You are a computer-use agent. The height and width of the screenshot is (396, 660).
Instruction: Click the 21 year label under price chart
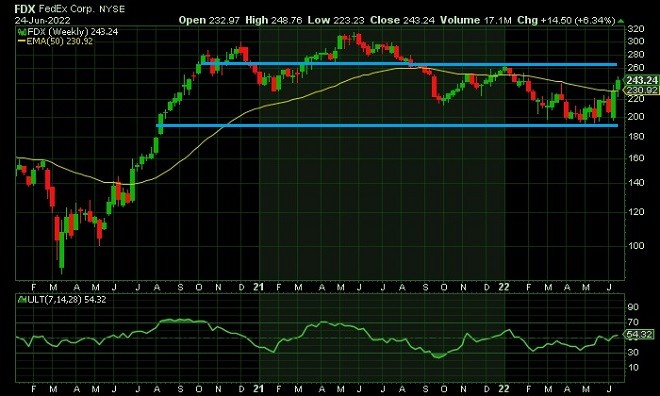click(258, 287)
